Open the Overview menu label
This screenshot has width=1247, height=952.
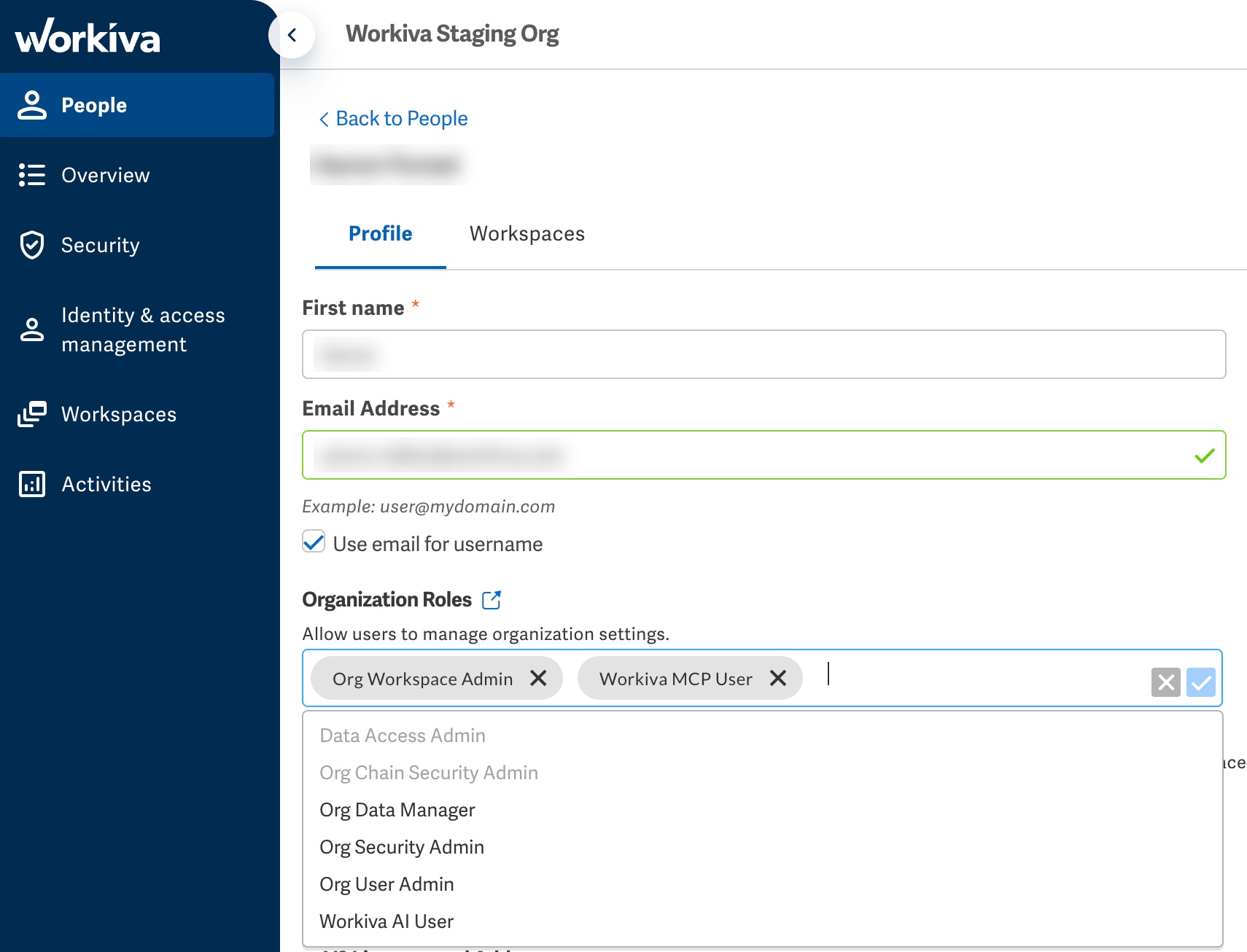click(x=106, y=175)
